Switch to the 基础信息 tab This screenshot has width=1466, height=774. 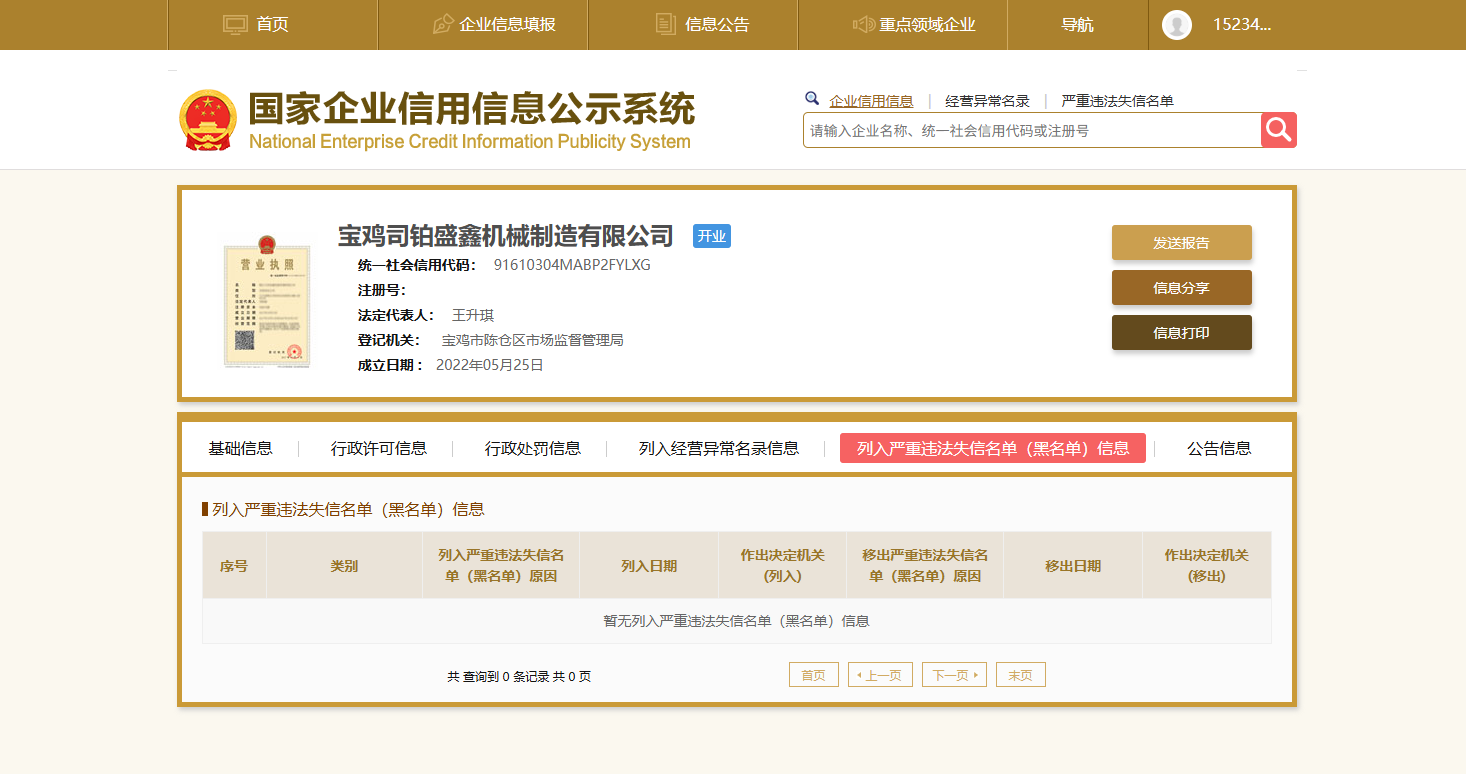[x=240, y=448]
